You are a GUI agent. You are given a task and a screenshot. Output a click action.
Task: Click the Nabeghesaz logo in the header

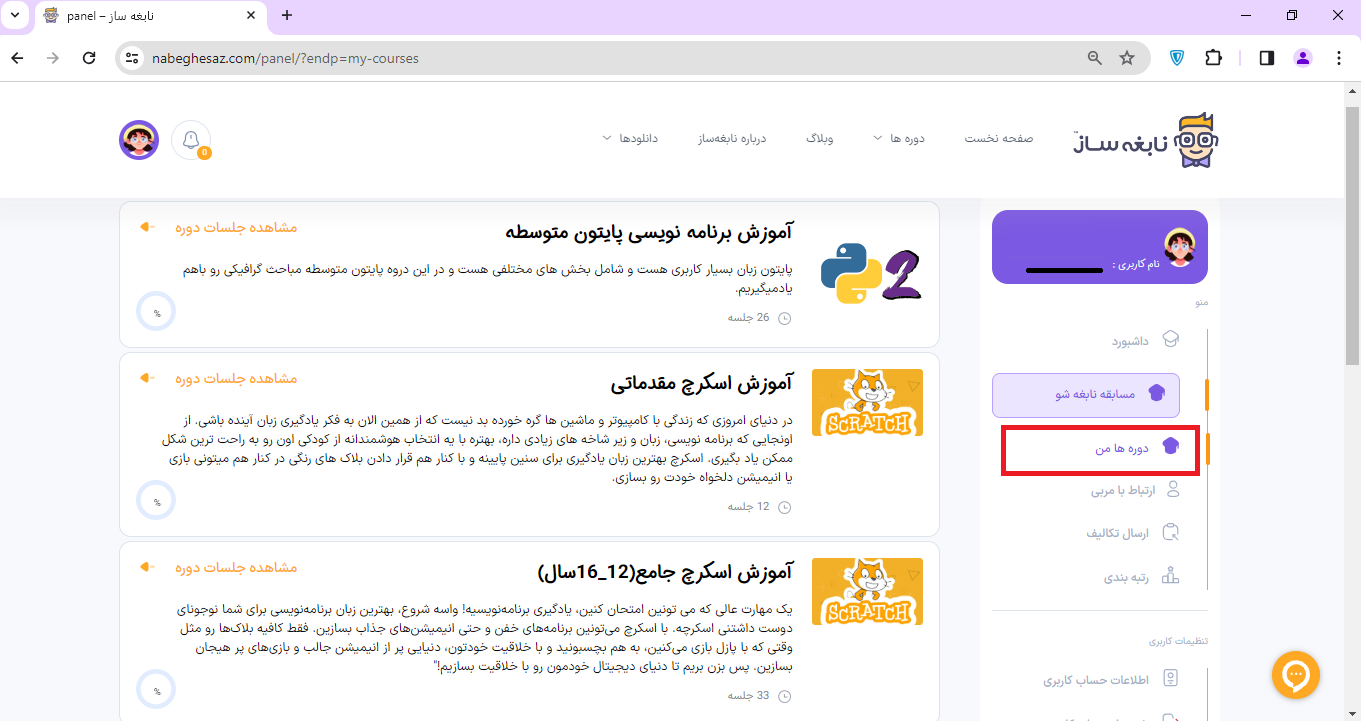click(x=1146, y=140)
